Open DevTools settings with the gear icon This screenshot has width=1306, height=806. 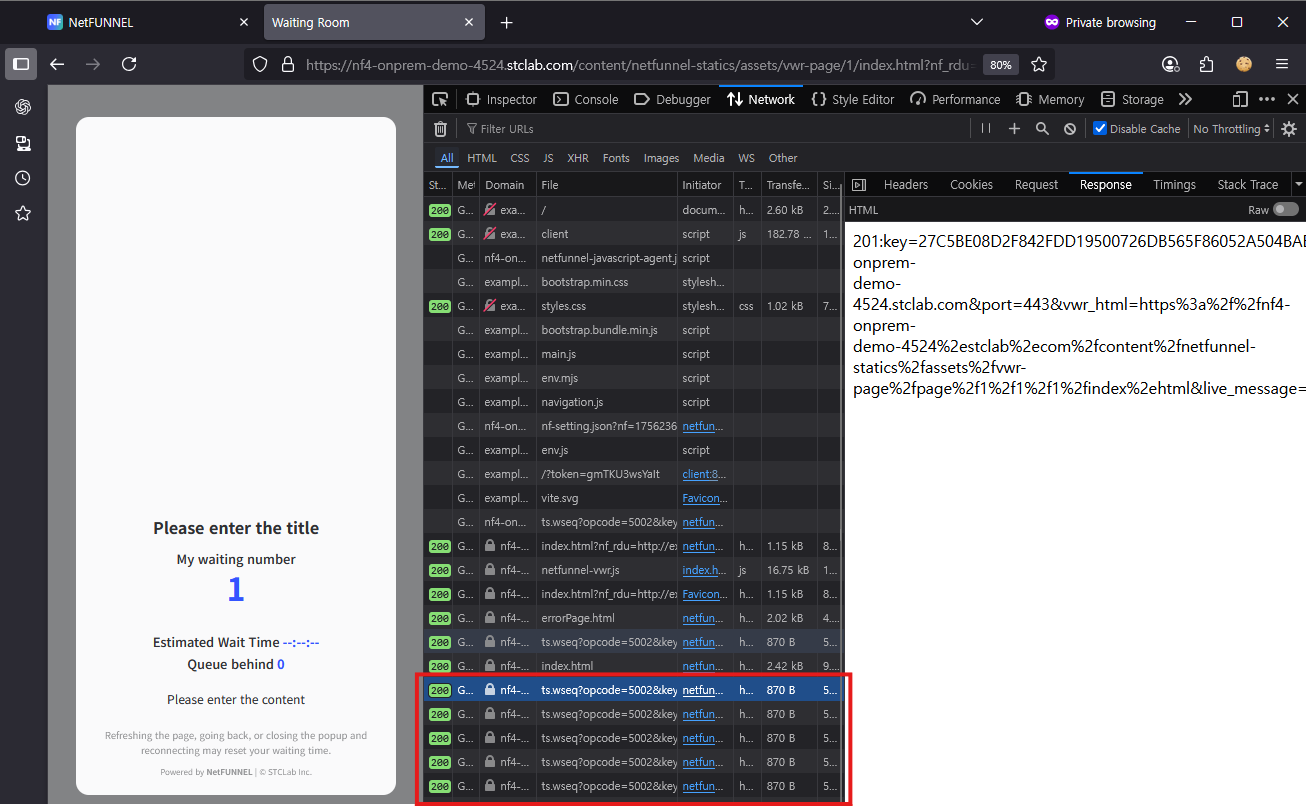1289,128
